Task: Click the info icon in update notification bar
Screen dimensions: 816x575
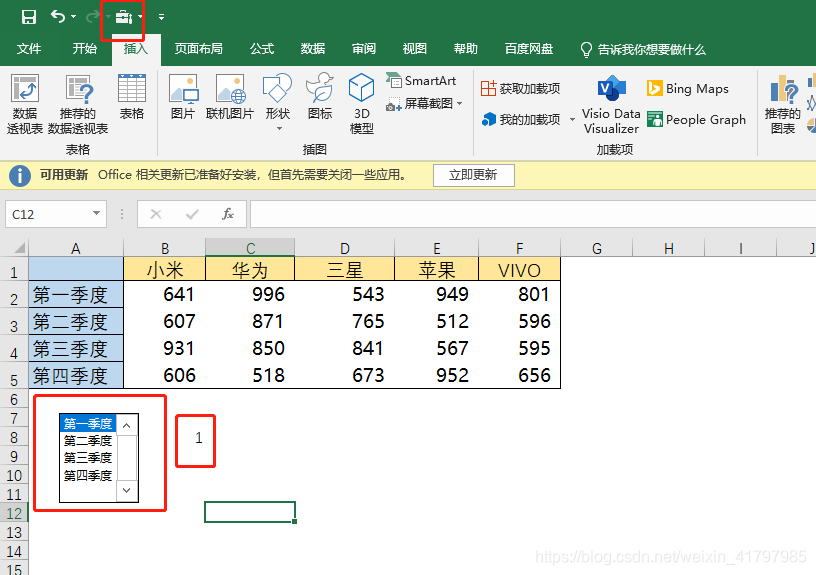Action: tap(20, 175)
